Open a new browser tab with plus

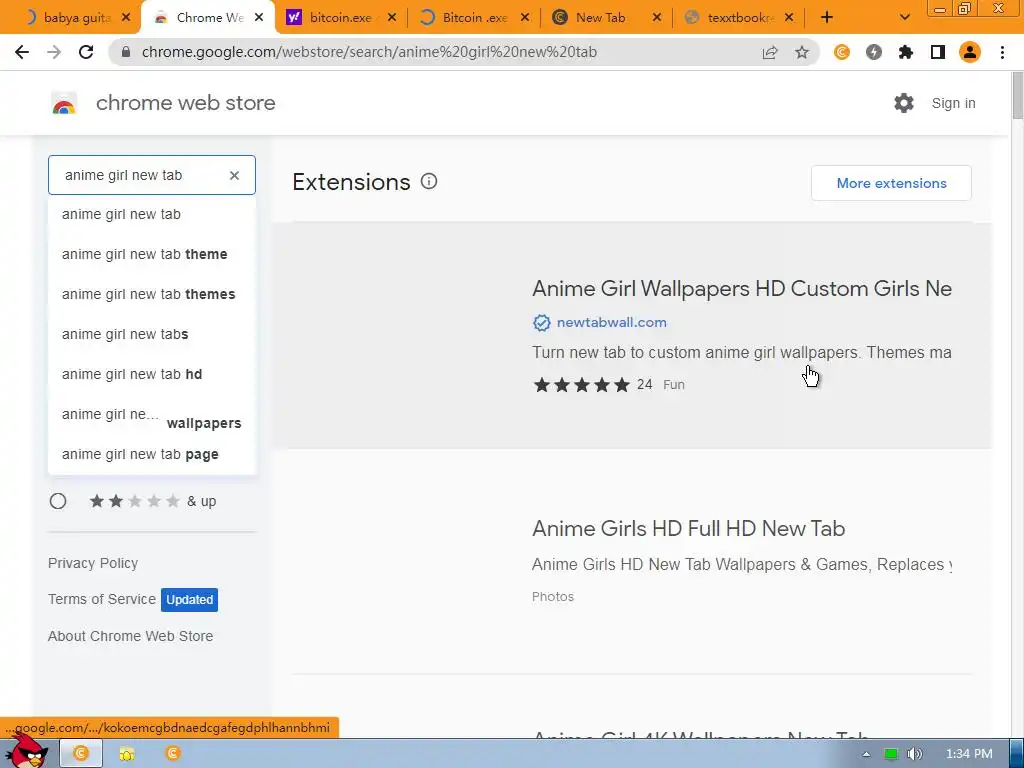[x=827, y=18]
